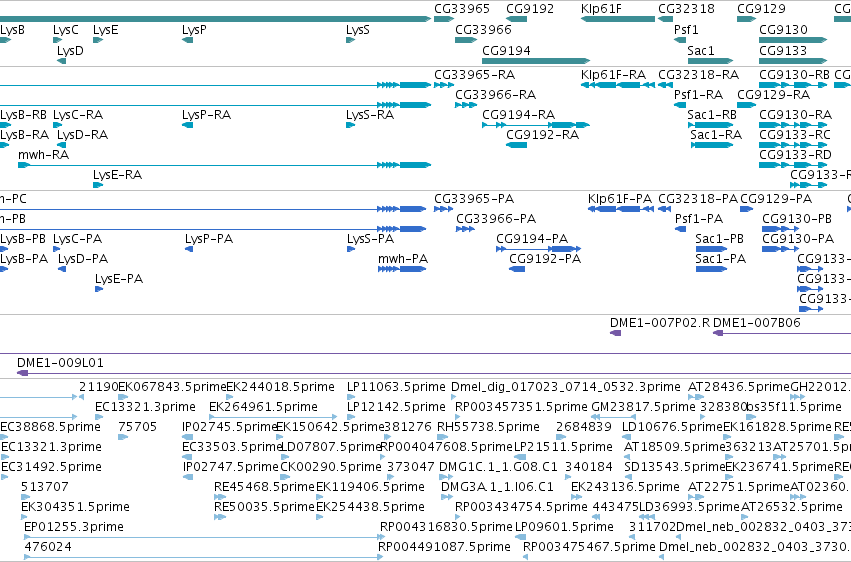851x562 pixels.
Task: Click the LysS gene label
Action: (x=358, y=30)
